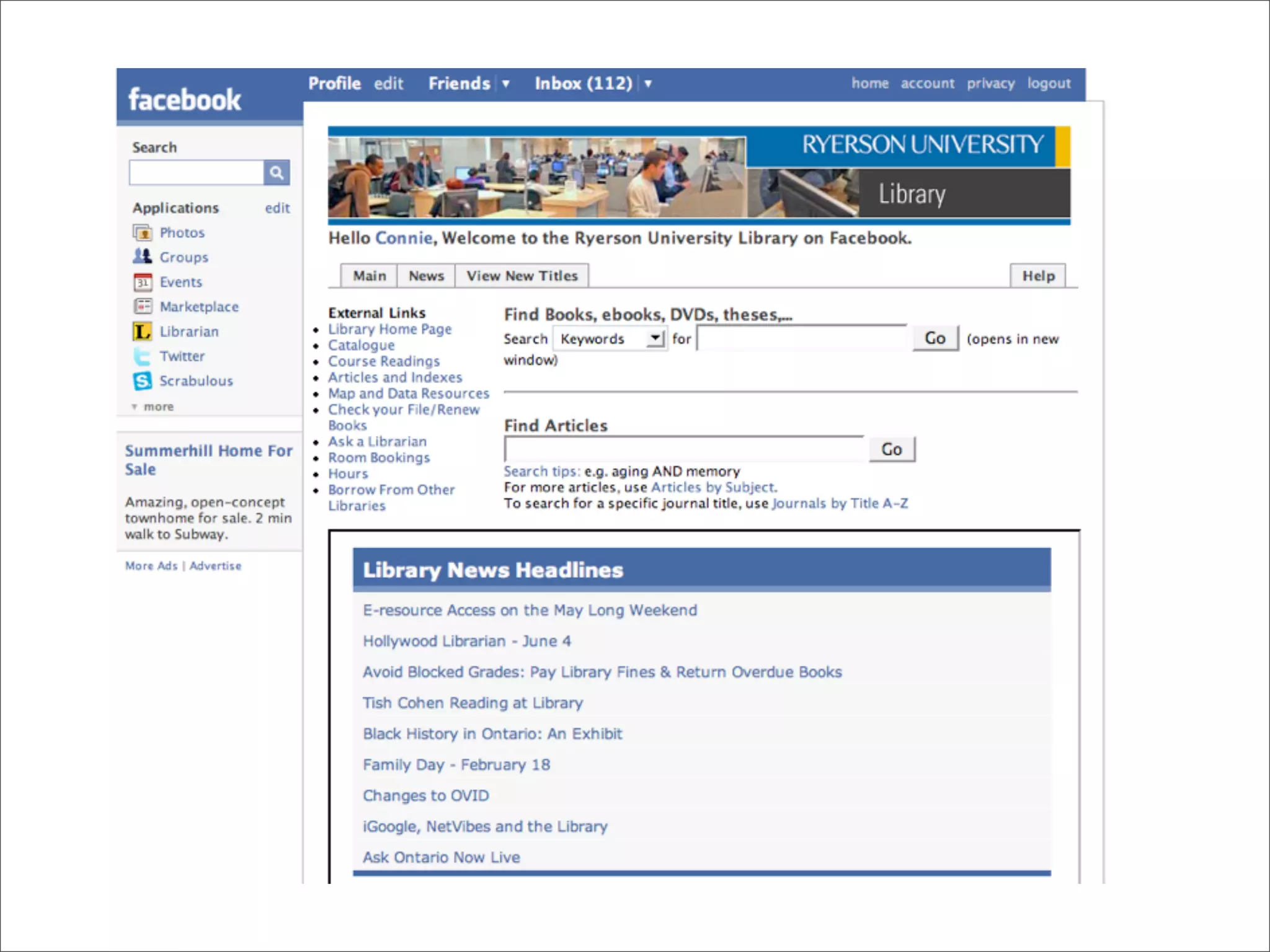Open the Photos application icon
The width and height of the screenshot is (1270, 952).
pos(143,233)
